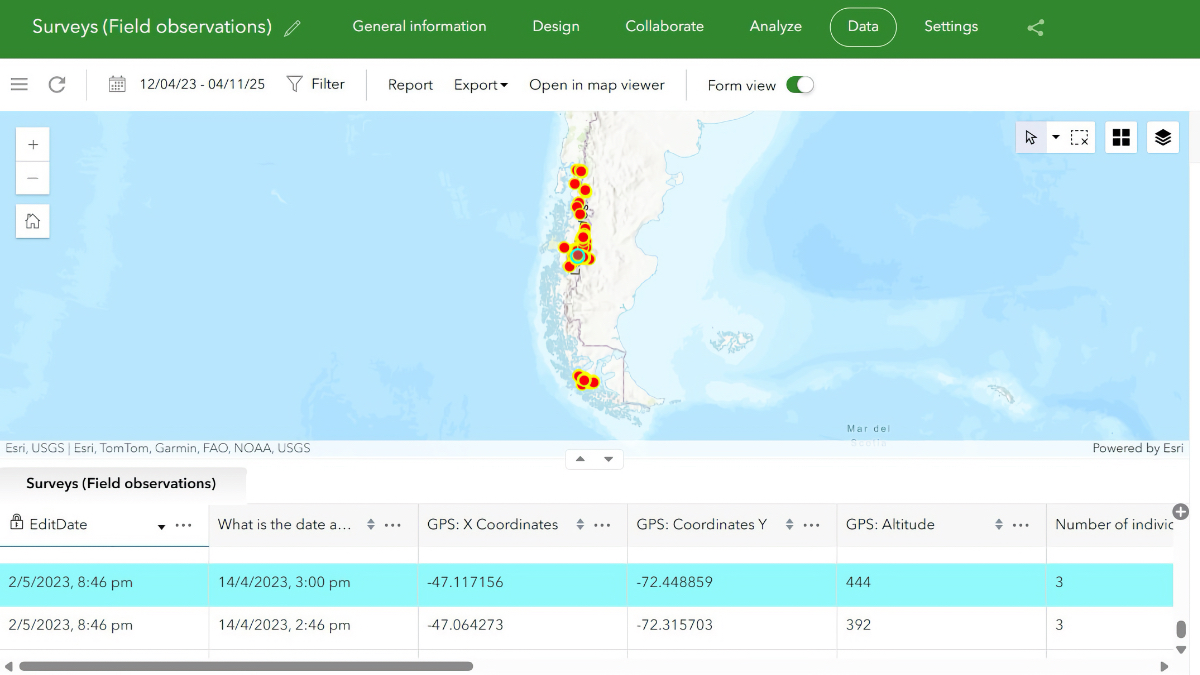
Task: Click the horizontal table scrollbar
Action: click(246, 666)
